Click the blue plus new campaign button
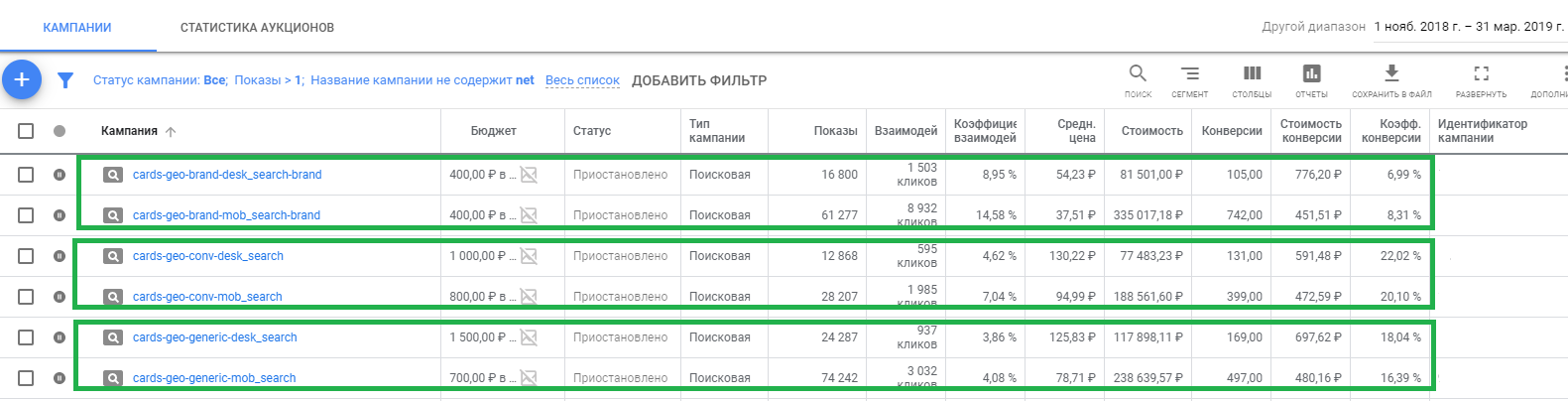 click(x=22, y=79)
